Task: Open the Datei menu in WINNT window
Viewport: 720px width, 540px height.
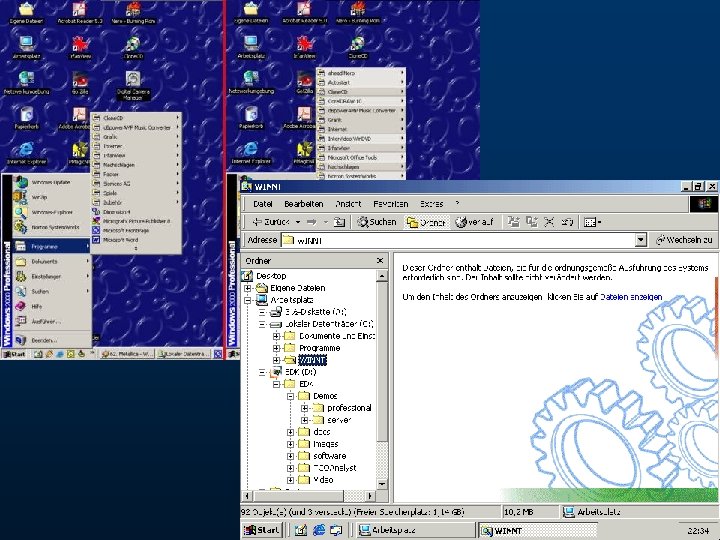Action: tap(263, 204)
